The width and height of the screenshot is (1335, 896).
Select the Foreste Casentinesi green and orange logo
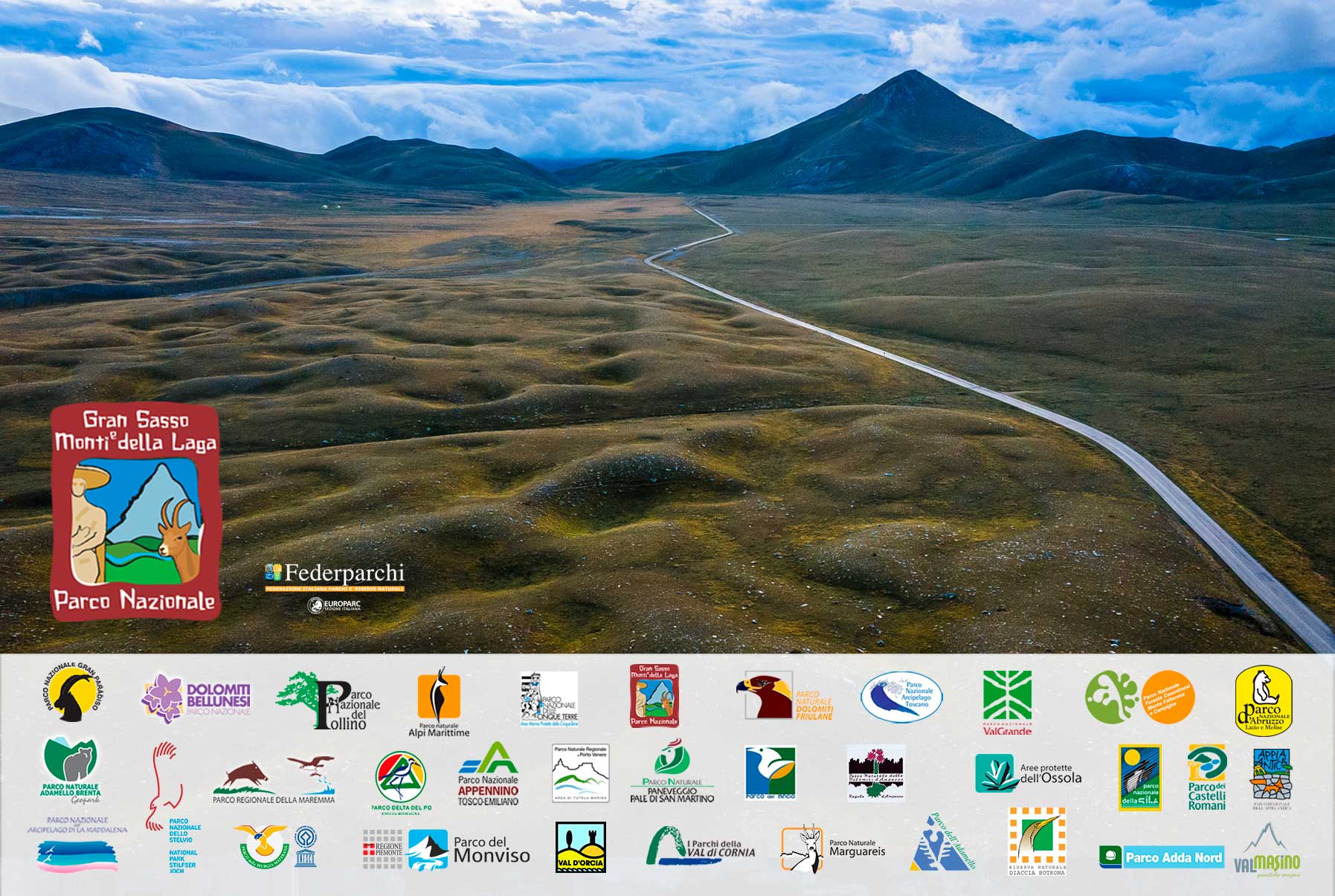tap(1139, 697)
